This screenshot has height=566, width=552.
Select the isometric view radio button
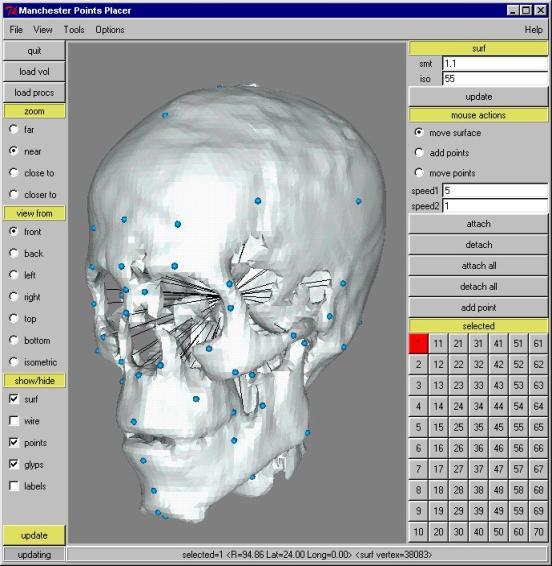14,362
